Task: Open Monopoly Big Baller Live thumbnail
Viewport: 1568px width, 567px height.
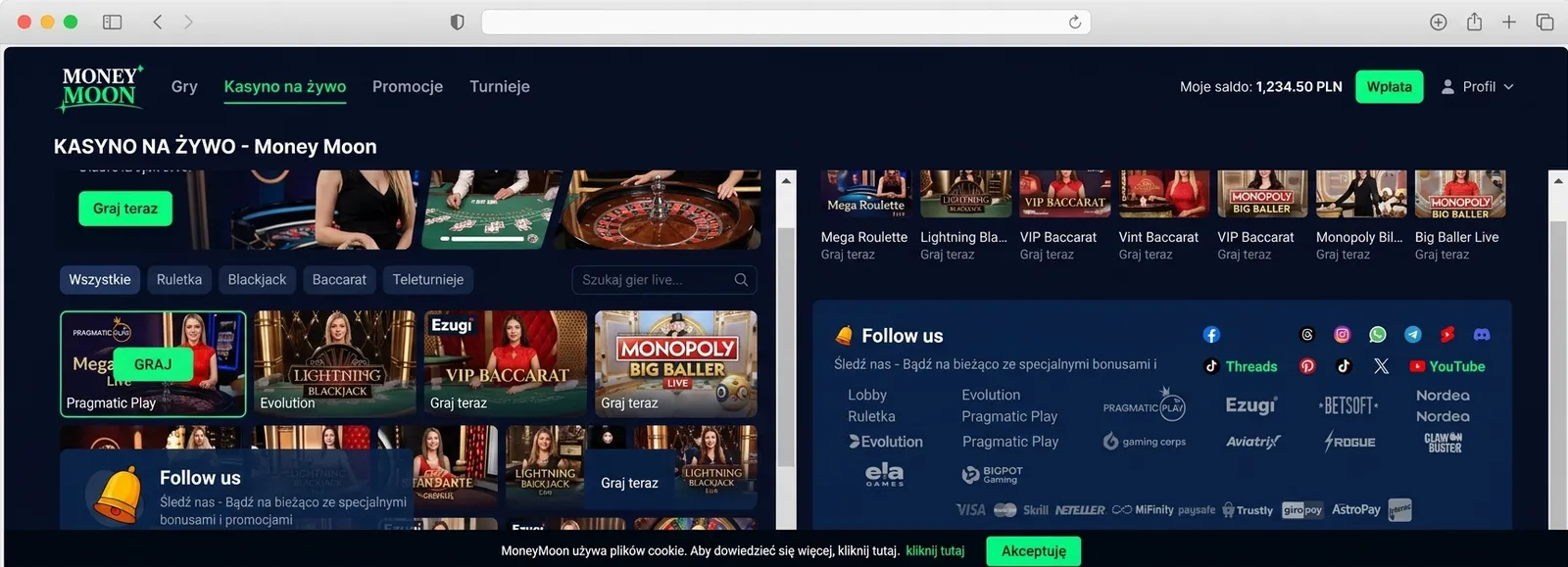Action: click(x=676, y=363)
